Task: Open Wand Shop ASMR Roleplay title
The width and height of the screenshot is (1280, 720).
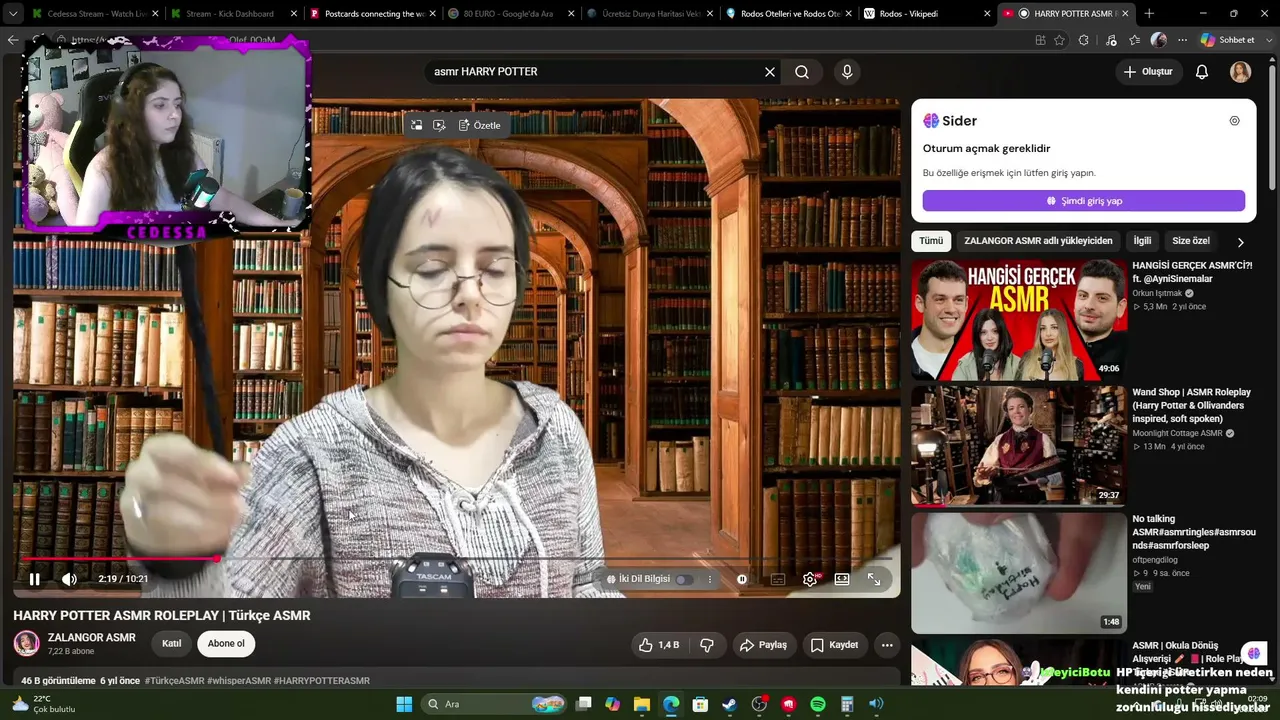Action: click(x=1192, y=405)
